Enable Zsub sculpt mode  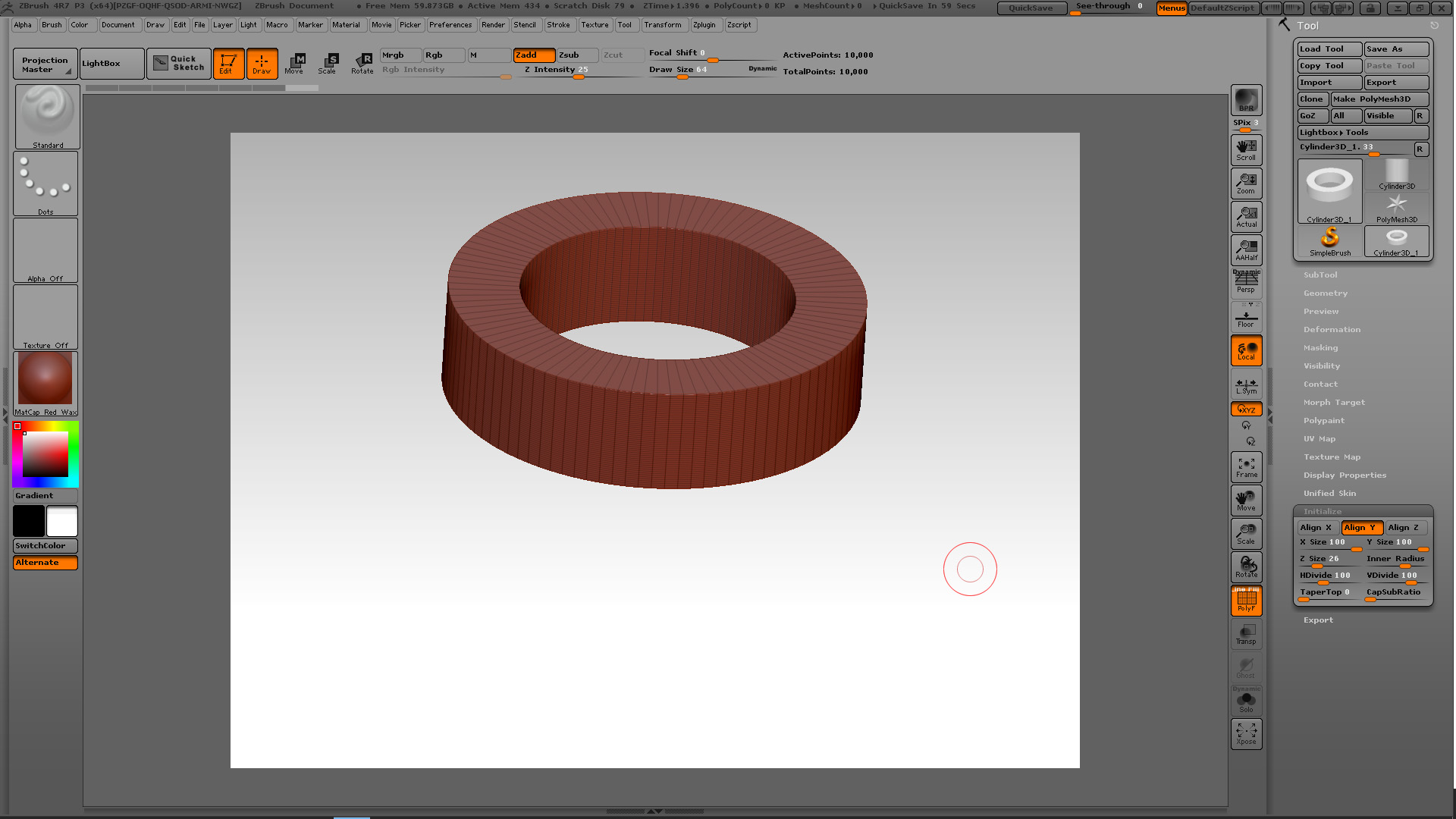coord(577,55)
